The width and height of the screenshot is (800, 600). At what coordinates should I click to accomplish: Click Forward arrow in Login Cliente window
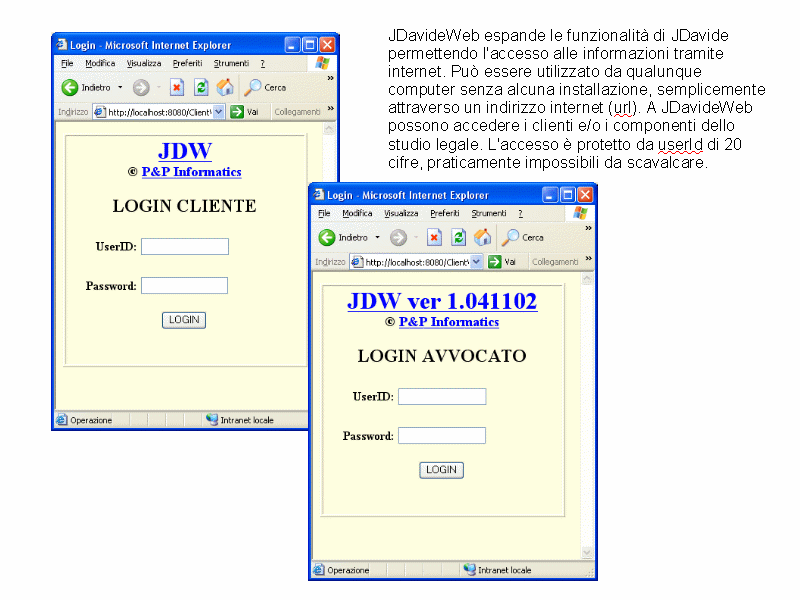pyautogui.click(x=141, y=88)
